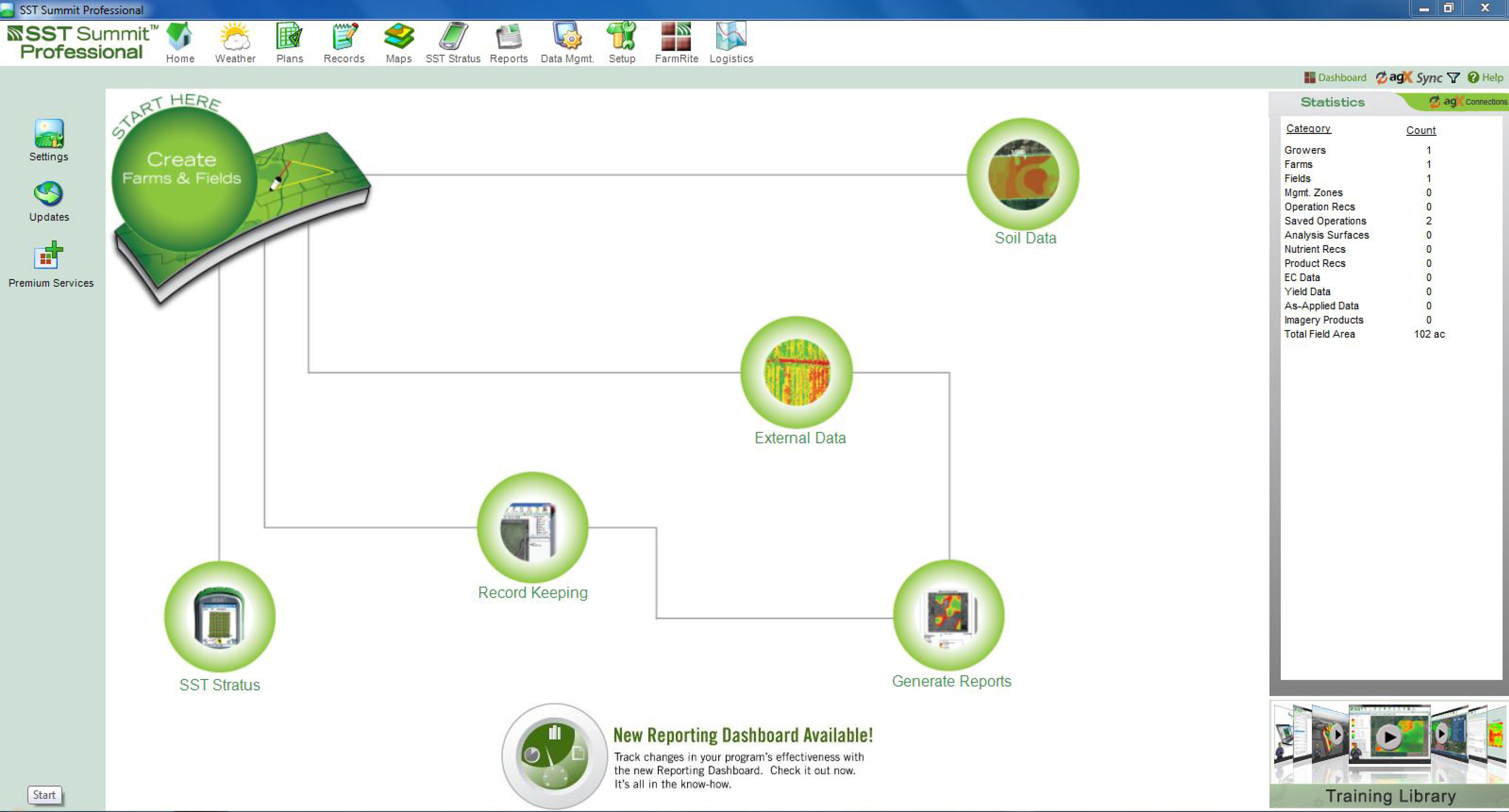Image resolution: width=1509 pixels, height=812 pixels.
Task: Click the Training Library label
Action: click(1390, 796)
